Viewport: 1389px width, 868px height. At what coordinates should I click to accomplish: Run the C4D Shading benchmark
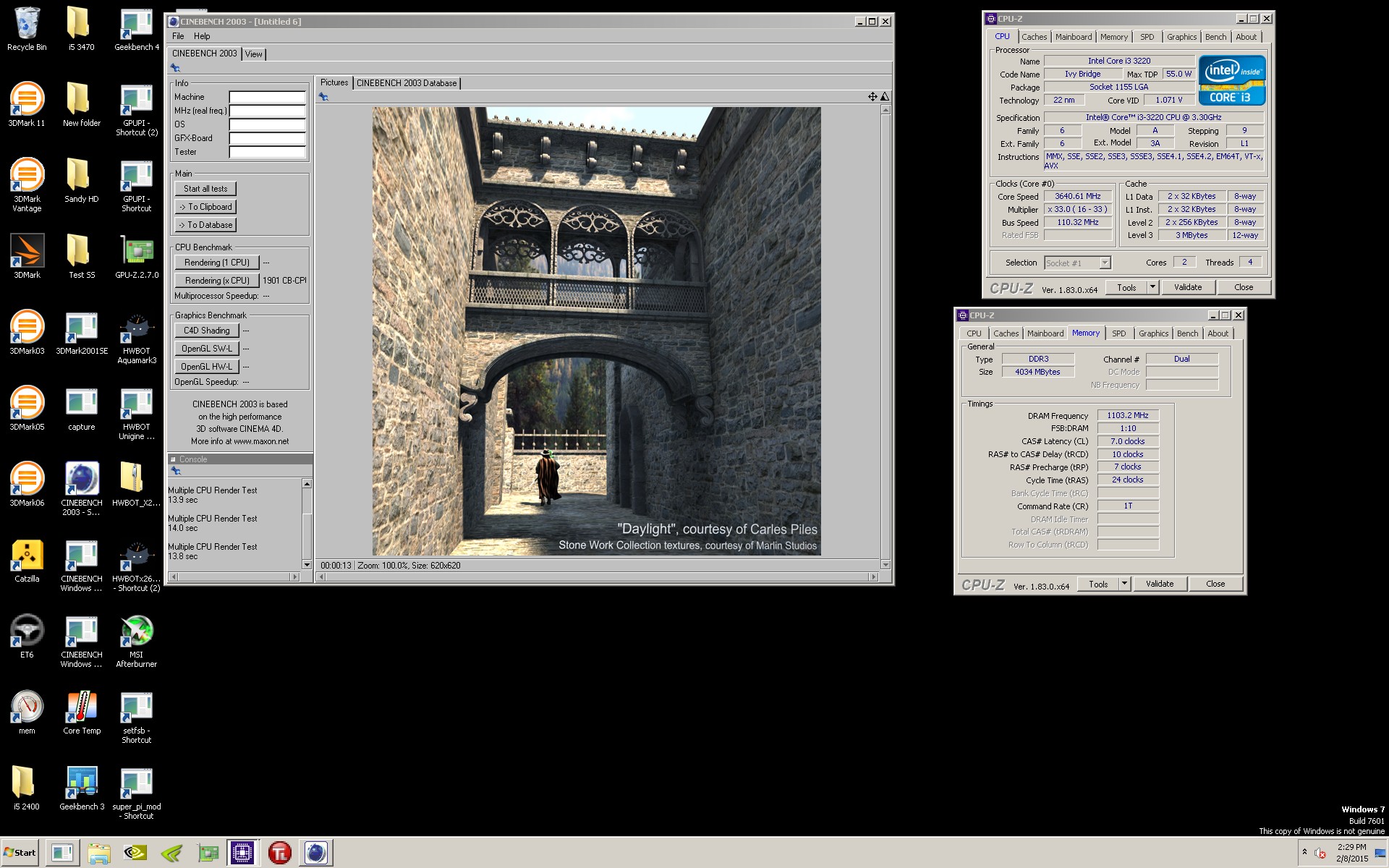[x=206, y=331]
